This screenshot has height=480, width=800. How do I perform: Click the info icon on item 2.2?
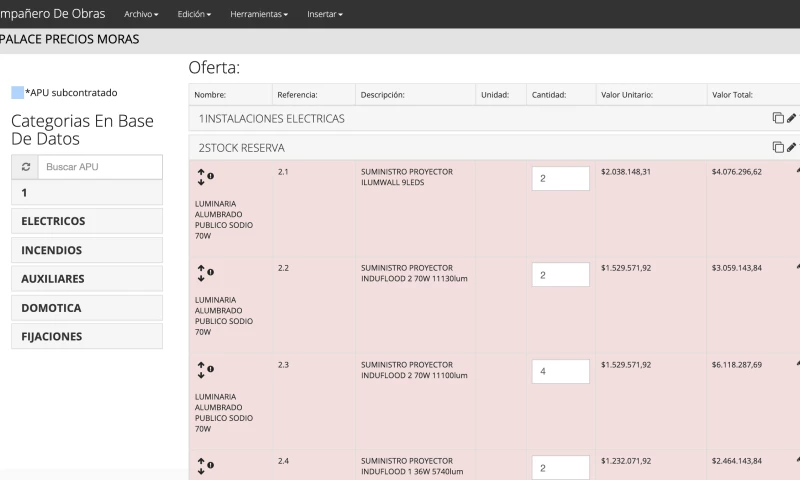click(210, 272)
